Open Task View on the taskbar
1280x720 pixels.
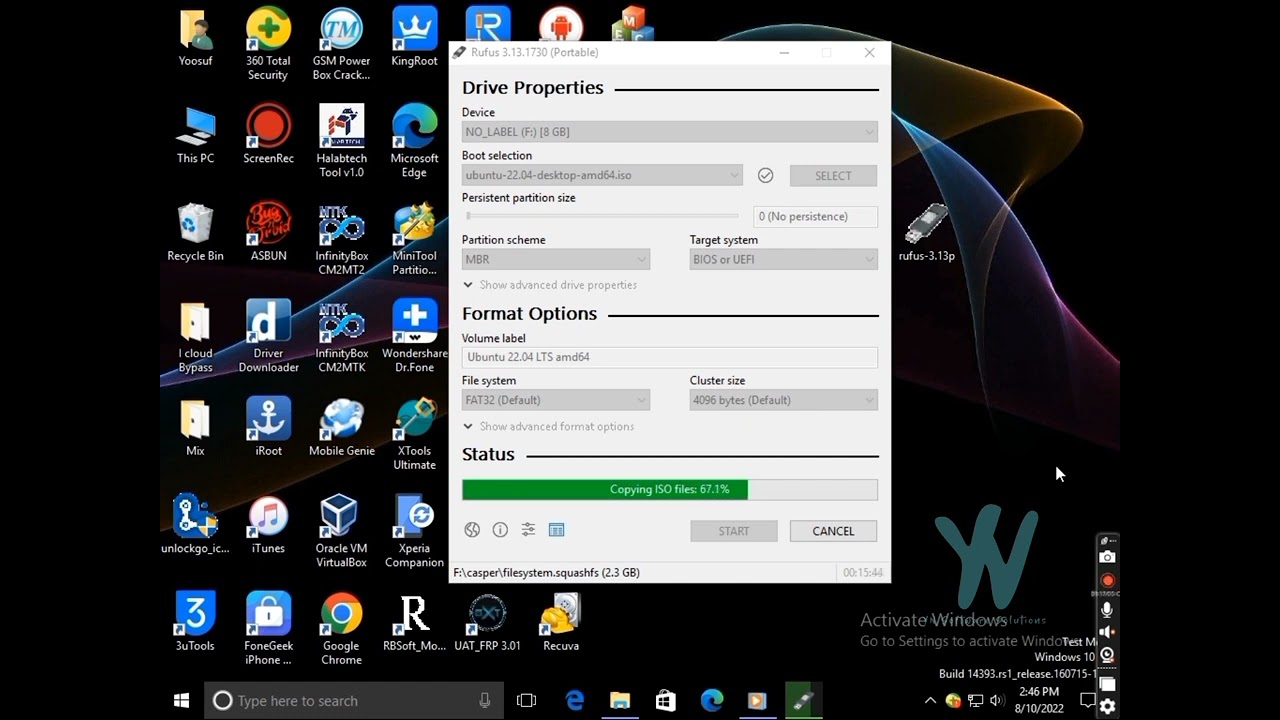pos(526,701)
